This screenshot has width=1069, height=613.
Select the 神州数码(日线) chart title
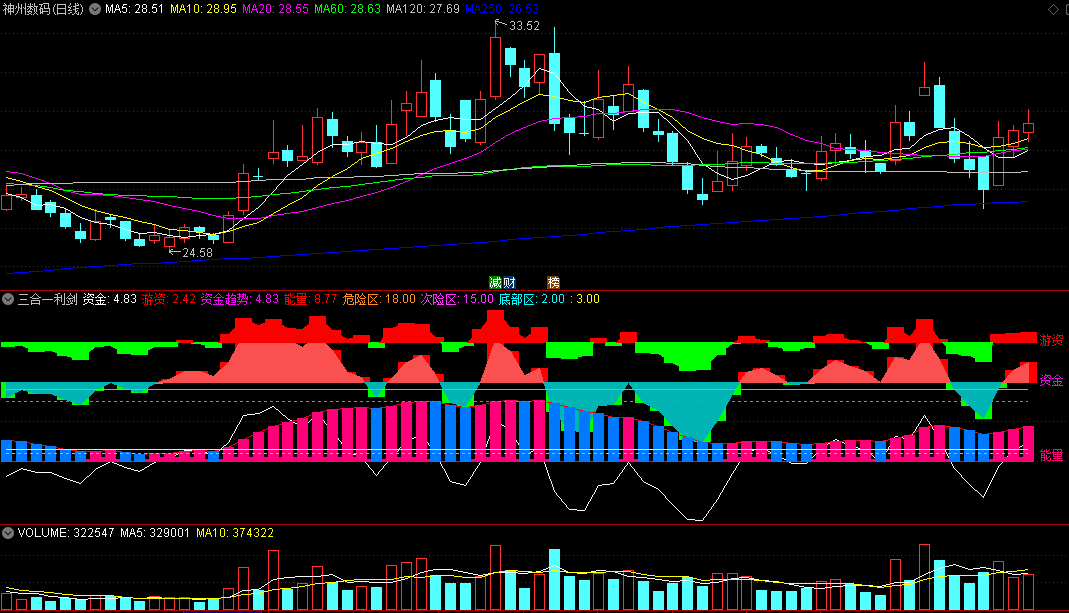(x=44, y=9)
